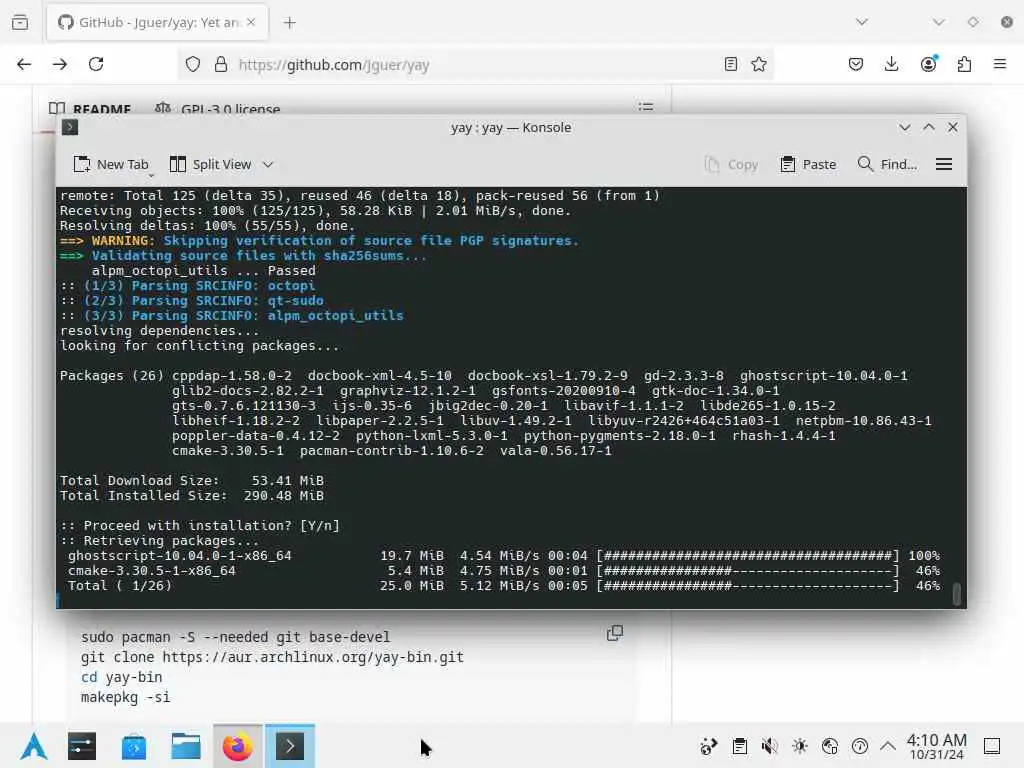Click Copy in Konsole toolbar
Screen dimensions: 1024x768
731,165
